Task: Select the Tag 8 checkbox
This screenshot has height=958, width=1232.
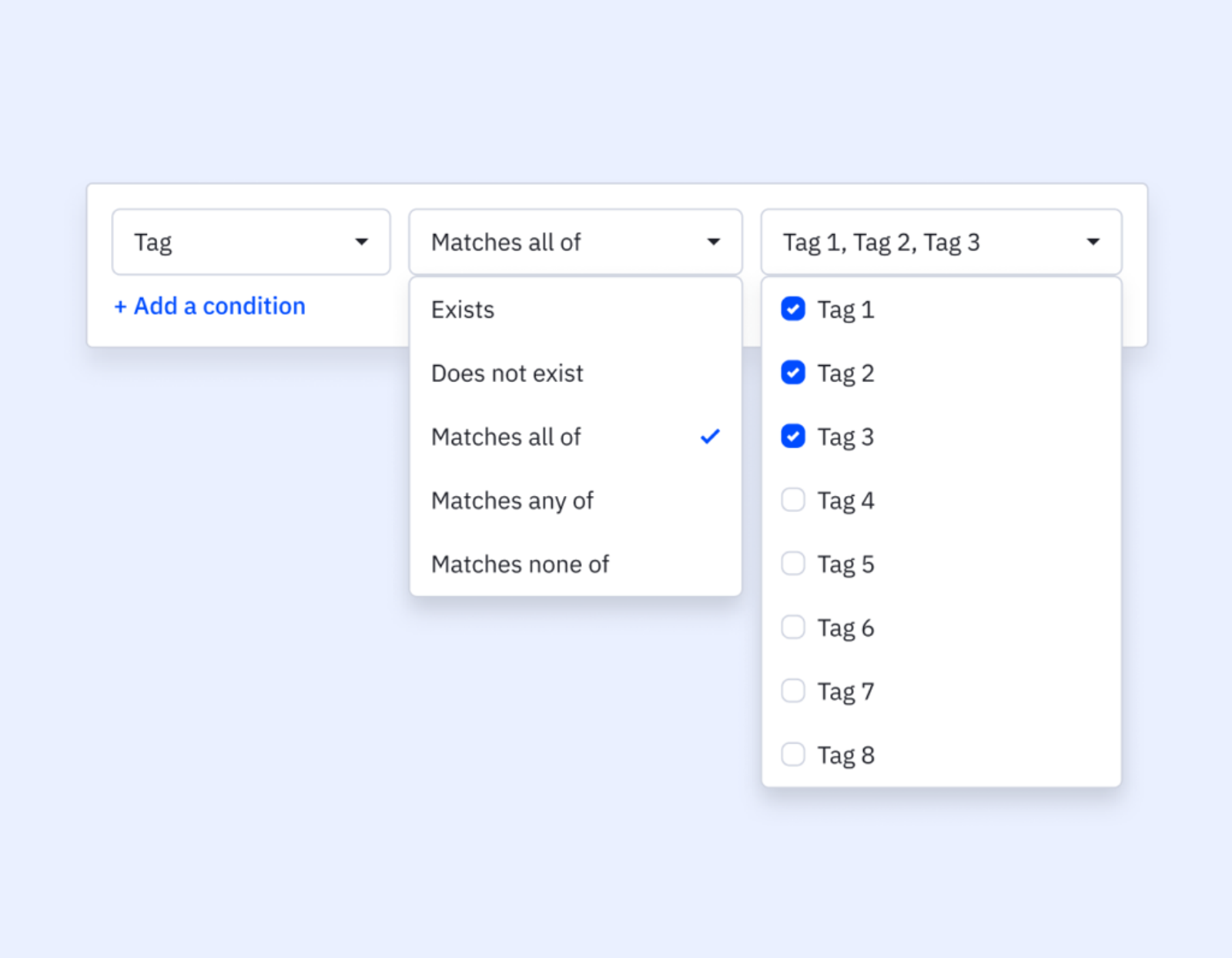Action: click(x=792, y=754)
